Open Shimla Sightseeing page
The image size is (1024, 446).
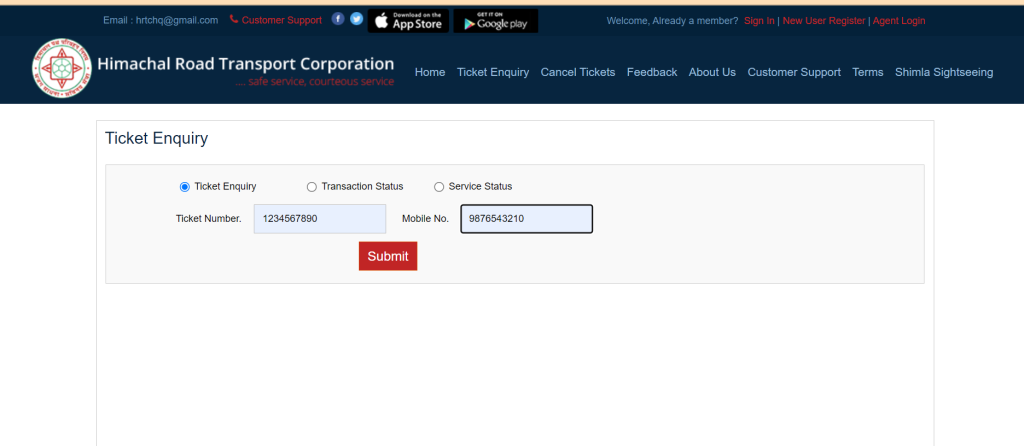click(x=944, y=72)
